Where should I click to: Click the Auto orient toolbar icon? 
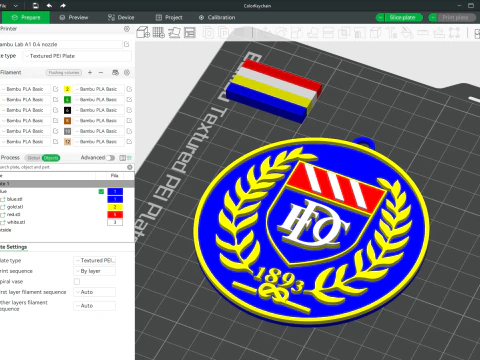point(174,32)
